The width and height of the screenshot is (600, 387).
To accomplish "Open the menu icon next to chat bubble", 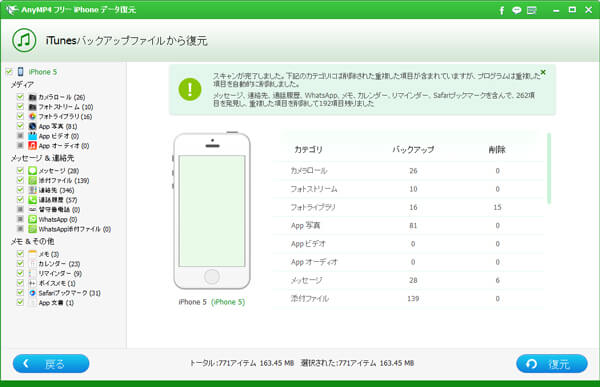I will pyautogui.click(x=532, y=10).
